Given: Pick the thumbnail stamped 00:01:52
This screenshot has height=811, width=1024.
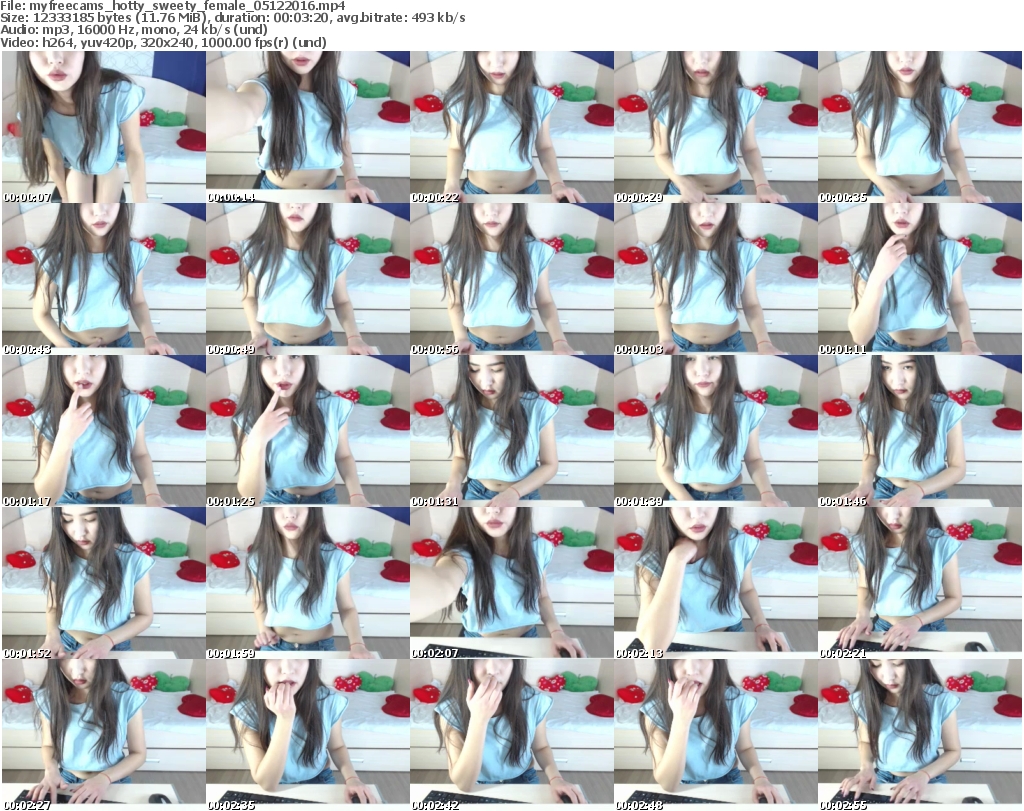Looking at the screenshot, I should point(104,583).
